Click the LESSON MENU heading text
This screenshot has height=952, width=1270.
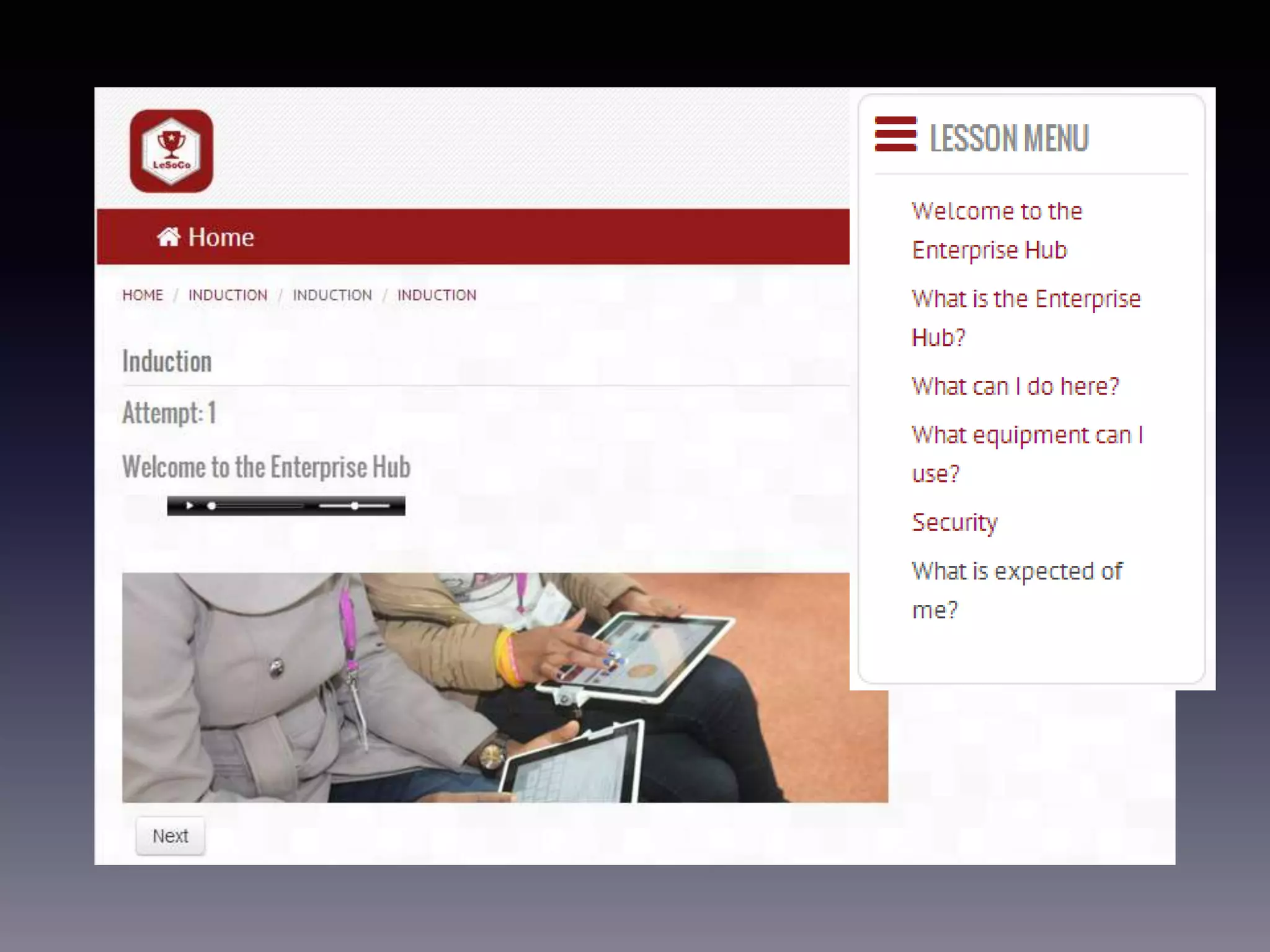(1008, 138)
